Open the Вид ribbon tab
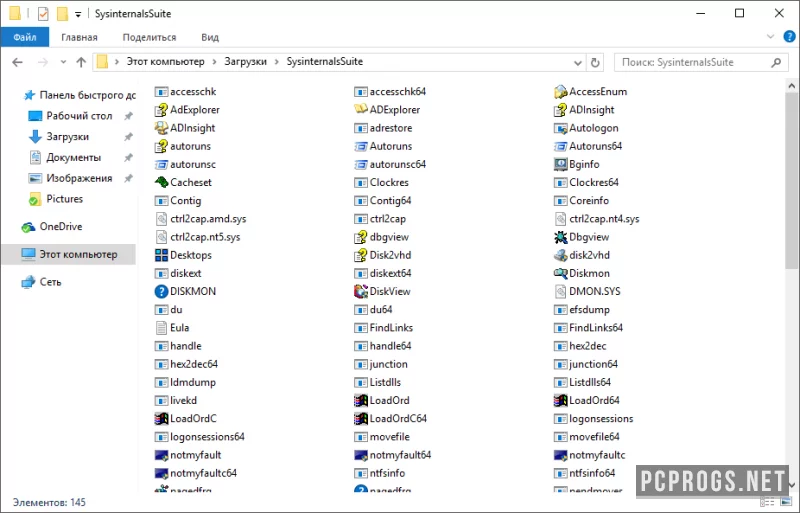Image resolution: width=800 pixels, height=513 pixels. (210, 37)
